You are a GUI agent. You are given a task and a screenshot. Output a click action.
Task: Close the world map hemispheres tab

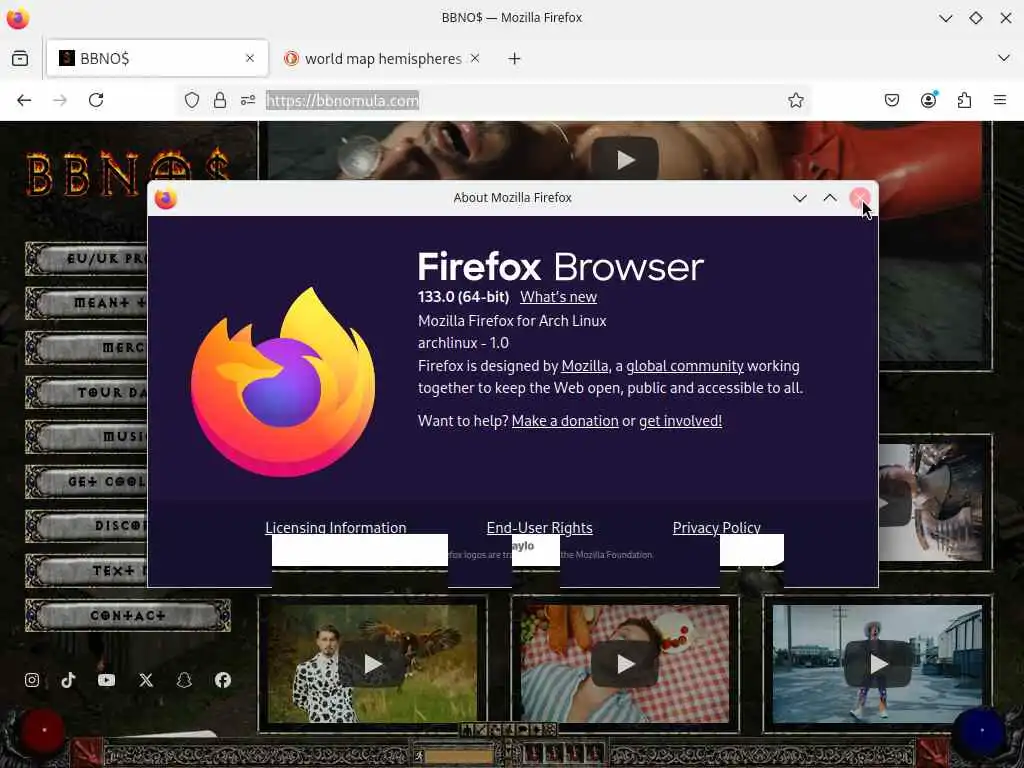tap(475, 58)
